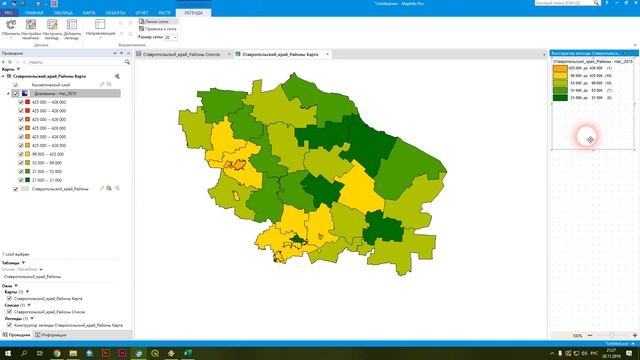Image resolution: width=640 pixels, height=360 pixels.
Task: Toggle Конструктор легенды window checkbox
Action: 9,325
